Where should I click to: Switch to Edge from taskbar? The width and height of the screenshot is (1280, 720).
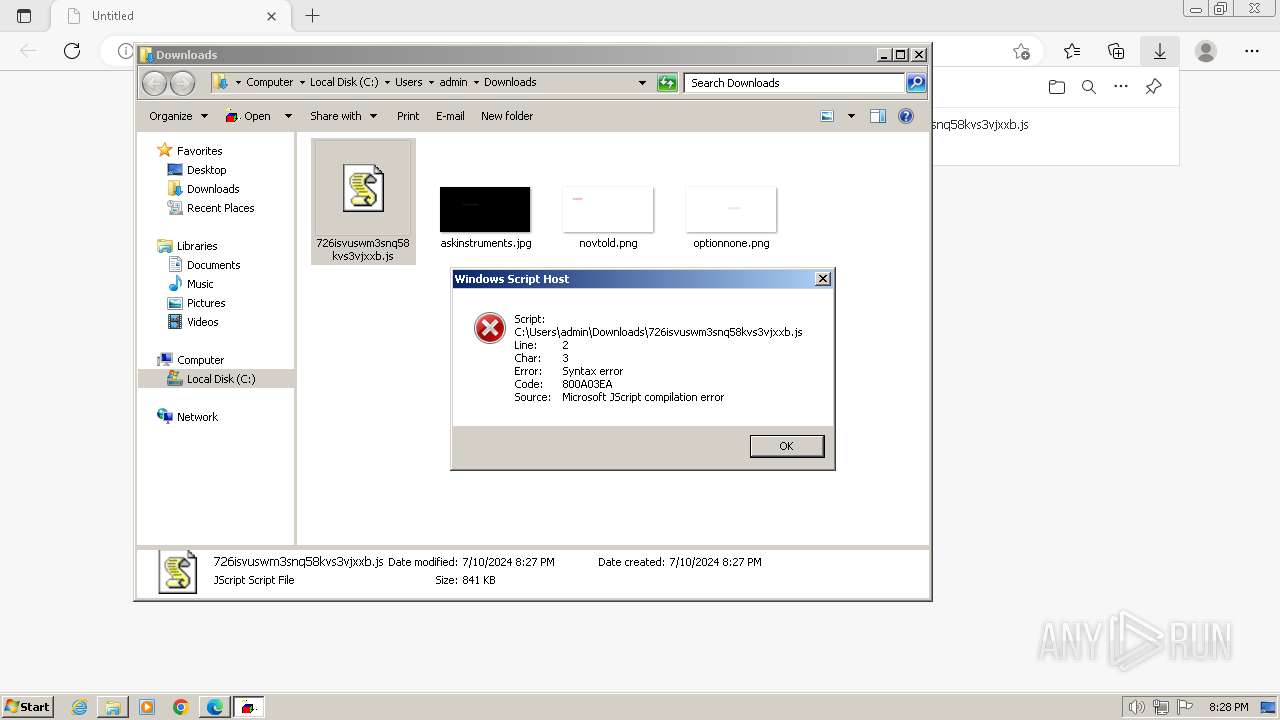215,707
